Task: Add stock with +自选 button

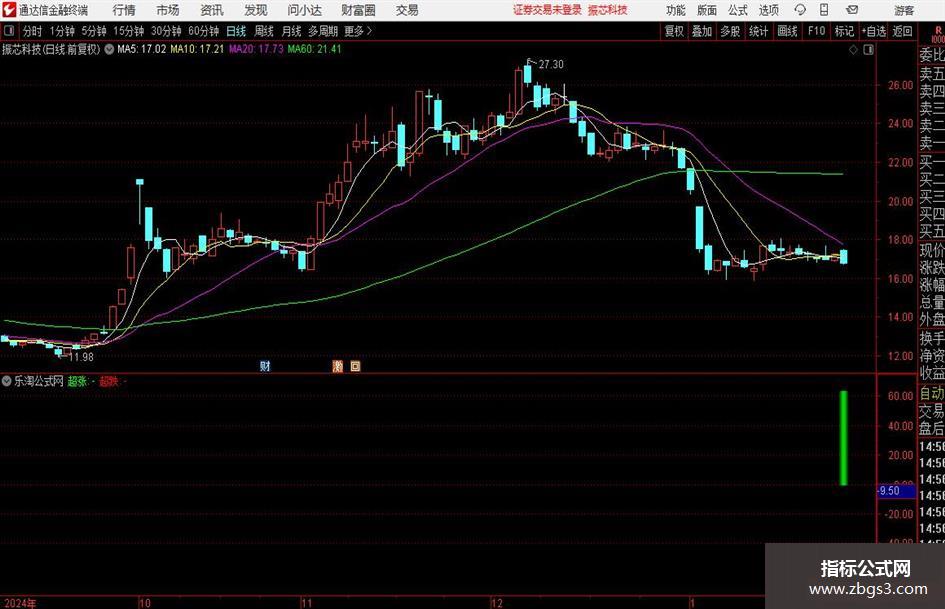Action: tap(873, 31)
